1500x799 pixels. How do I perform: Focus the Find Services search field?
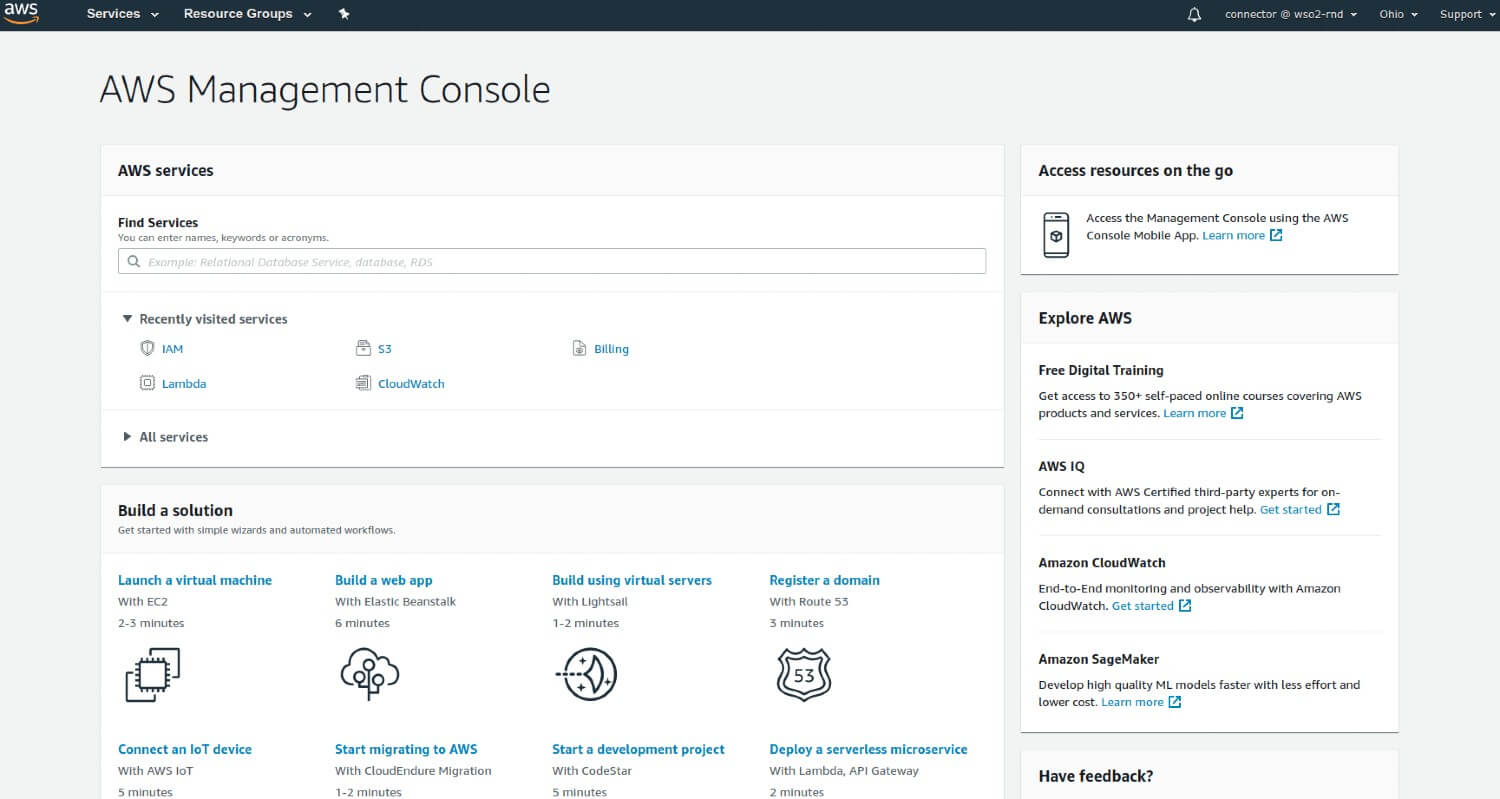point(552,261)
